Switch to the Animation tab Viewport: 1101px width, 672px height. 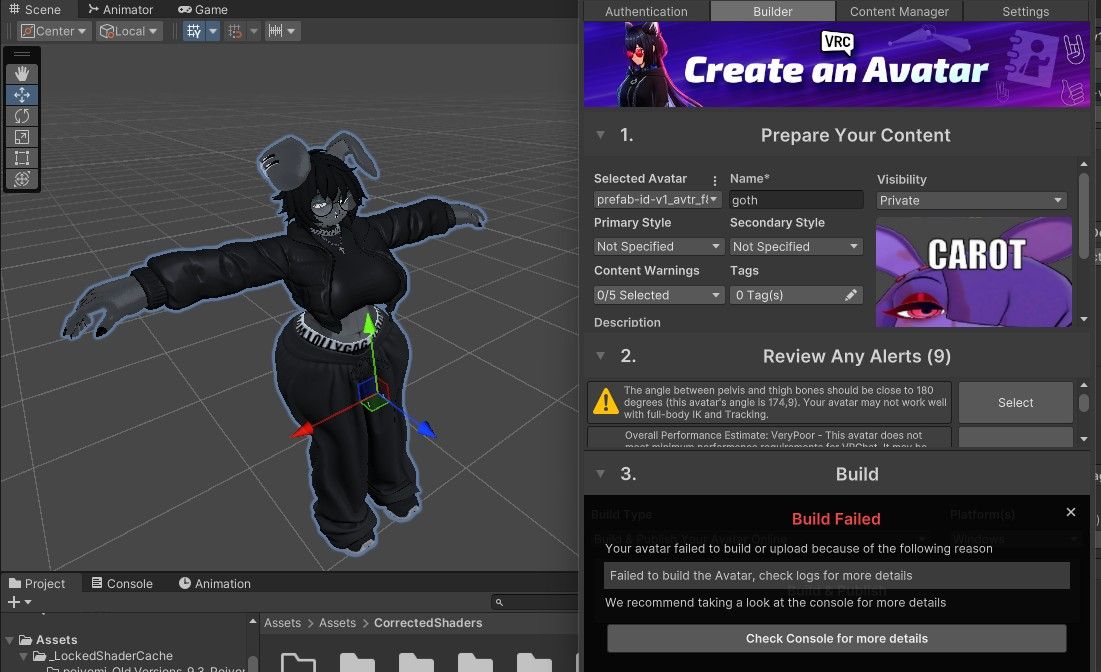pyautogui.click(x=214, y=583)
